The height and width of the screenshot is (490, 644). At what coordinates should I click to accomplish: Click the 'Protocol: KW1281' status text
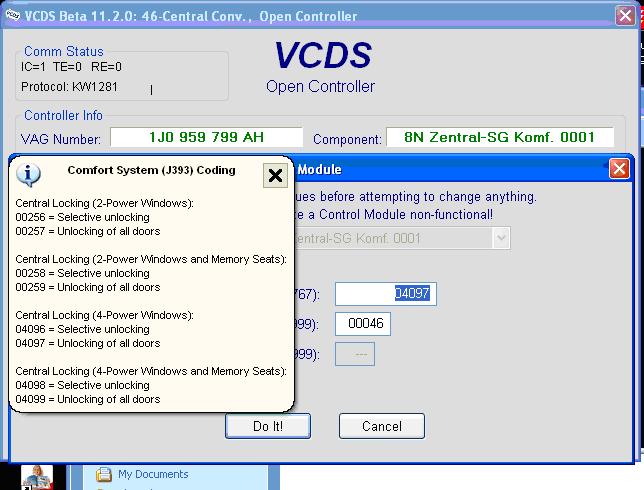[69, 87]
